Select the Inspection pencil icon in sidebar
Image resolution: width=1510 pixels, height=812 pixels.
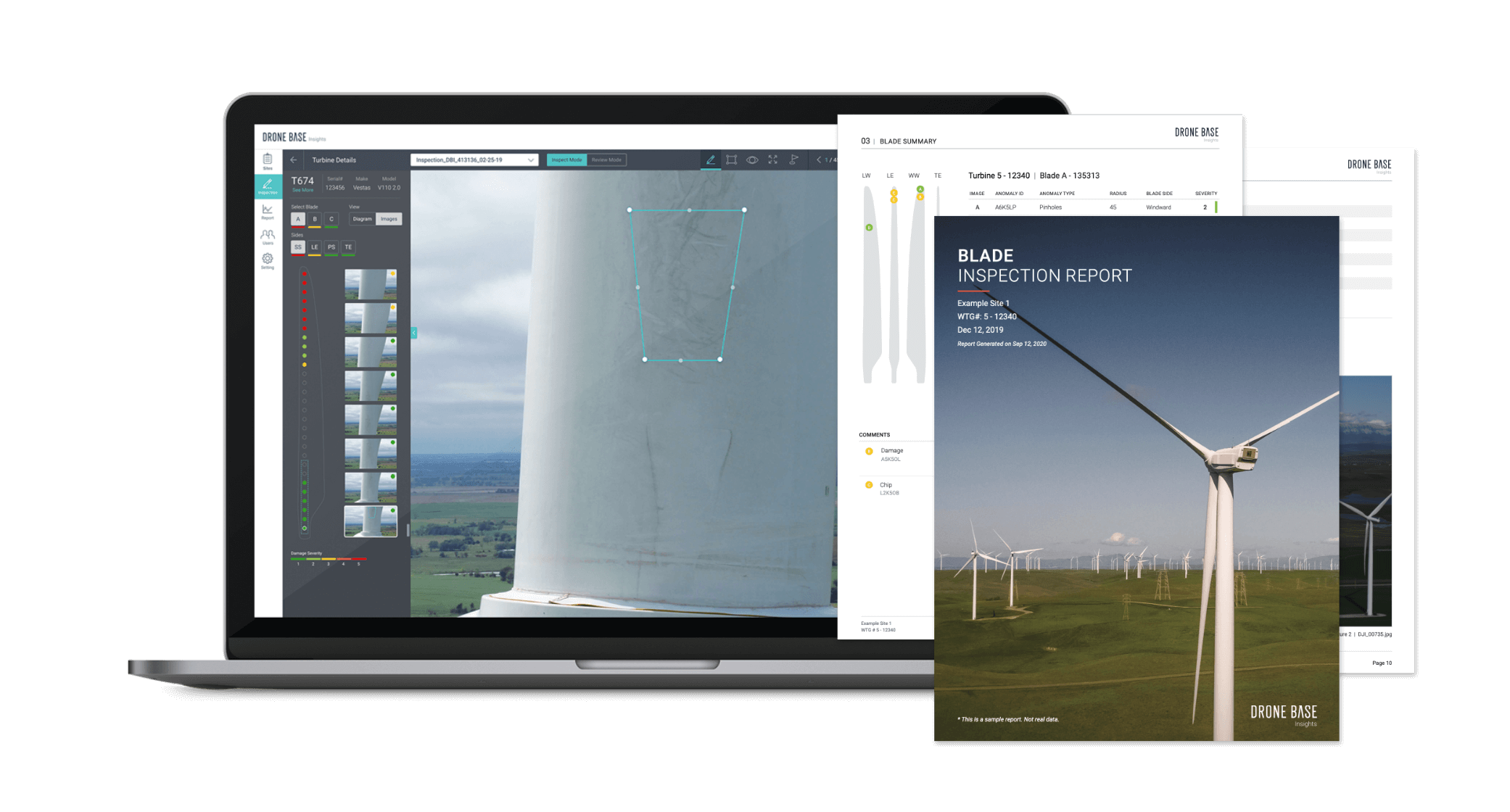[268, 186]
